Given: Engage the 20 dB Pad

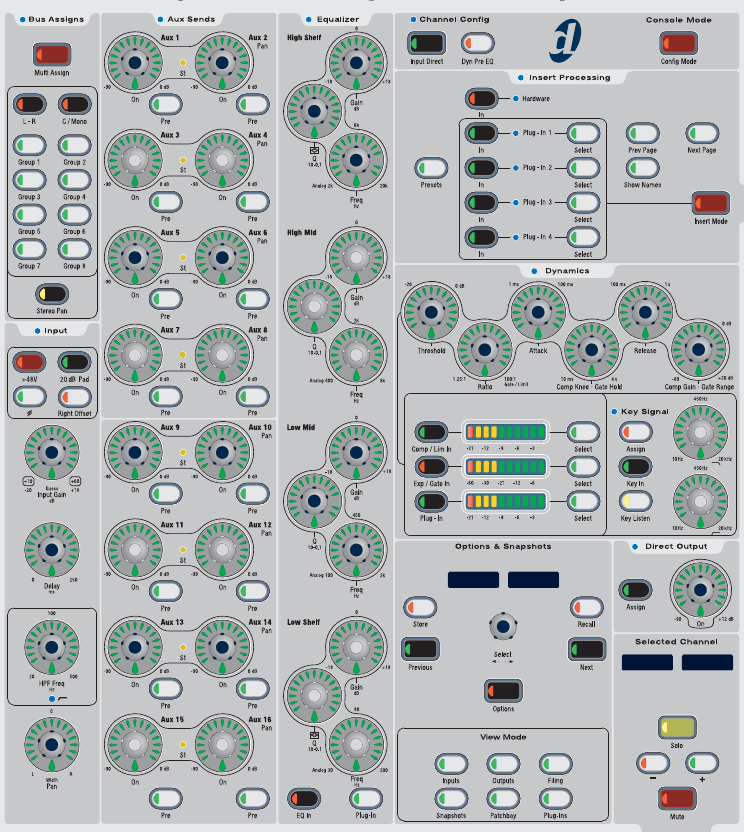Looking at the screenshot, I should click(x=74, y=362).
